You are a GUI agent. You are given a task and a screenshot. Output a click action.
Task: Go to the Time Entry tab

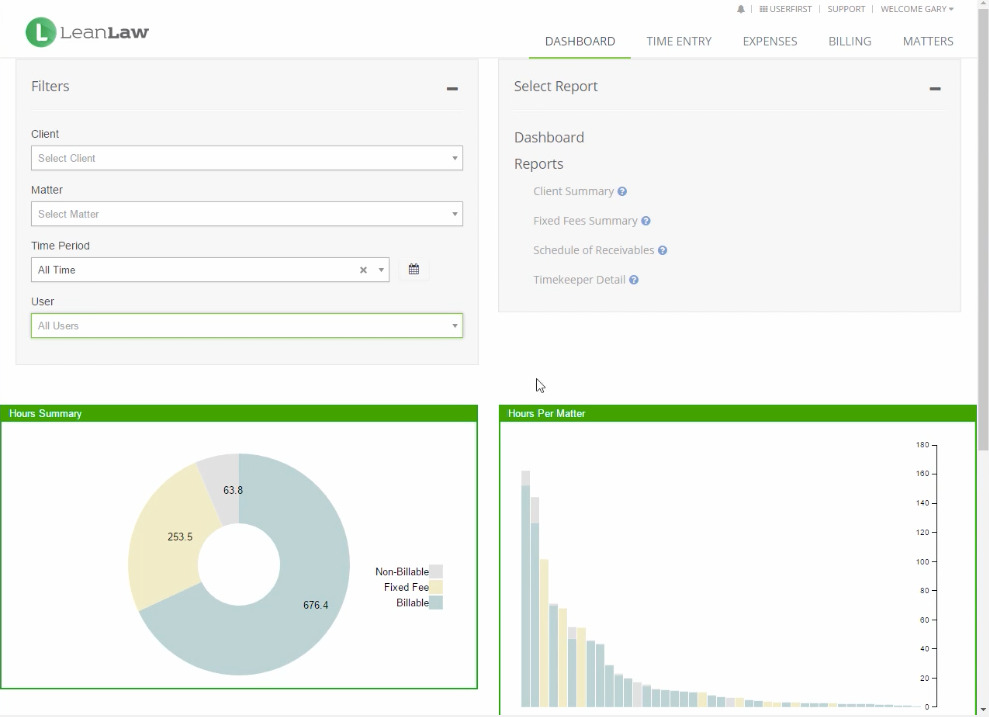679,42
